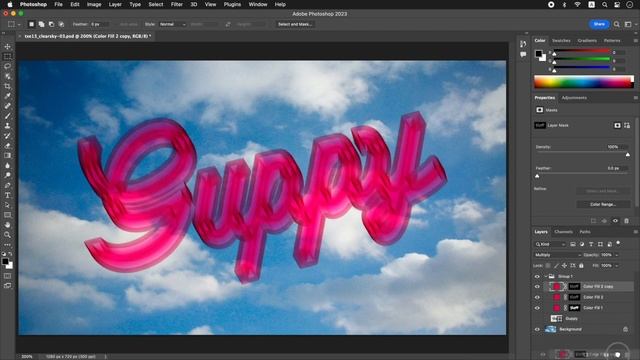Select the Eraser tool
Screen dimensions: 640x360
[7, 145]
